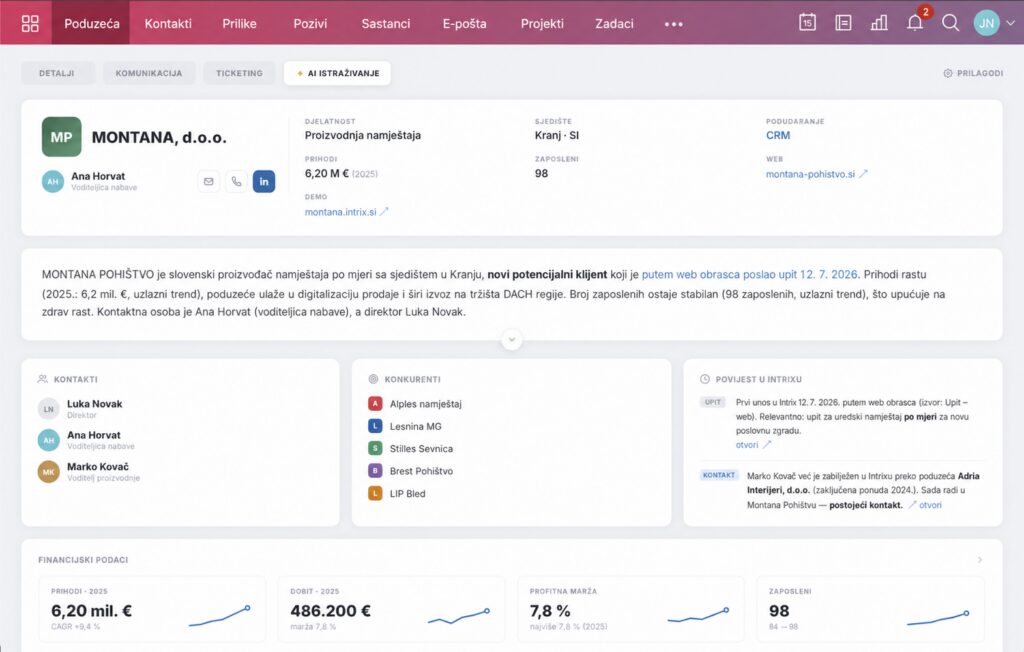Select competitor Stilles Sevnica
1024x652 pixels.
(x=421, y=448)
